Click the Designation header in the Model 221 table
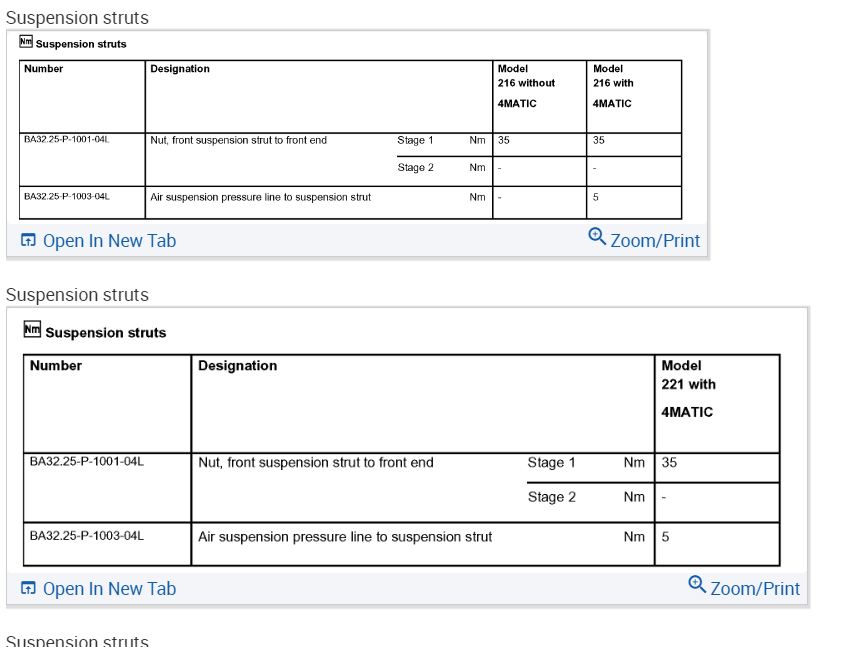852x647 pixels. pos(238,366)
